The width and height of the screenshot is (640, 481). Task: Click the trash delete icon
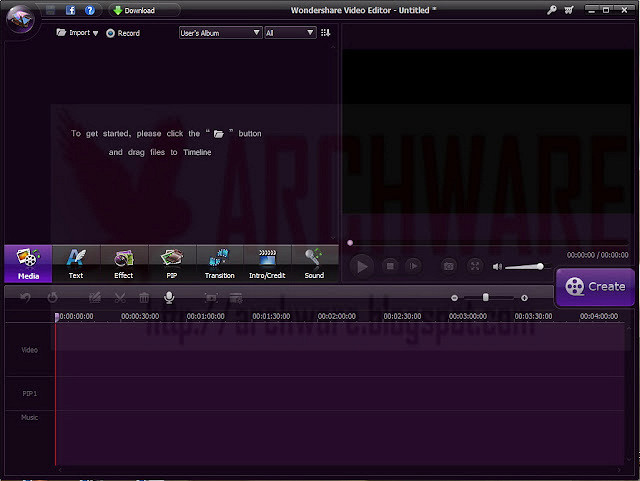click(x=144, y=298)
